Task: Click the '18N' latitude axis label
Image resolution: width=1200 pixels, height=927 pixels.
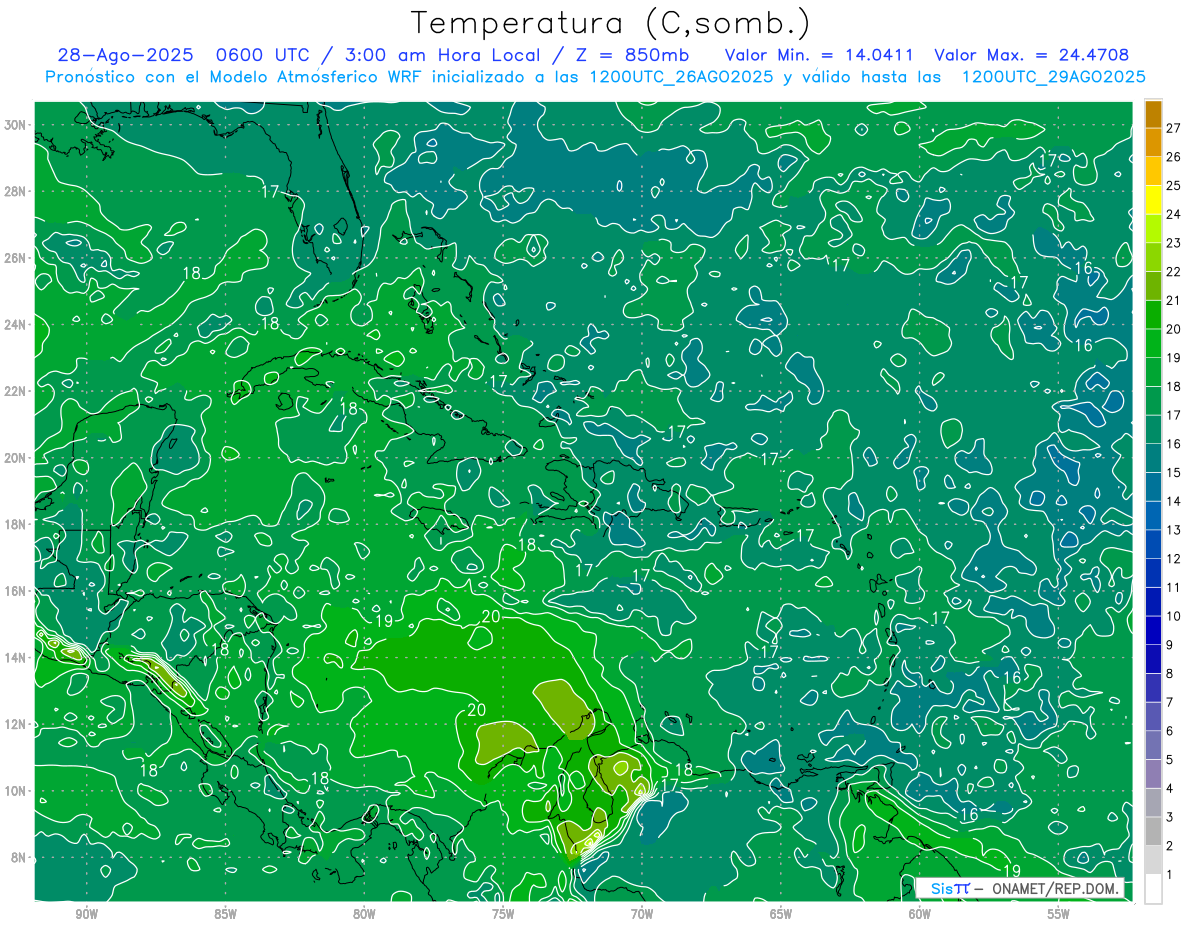Action: (x=16, y=524)
